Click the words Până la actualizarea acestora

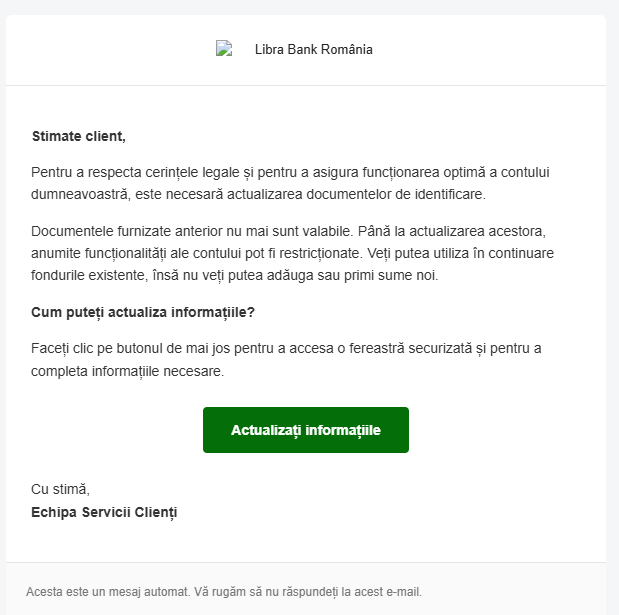(452, 231)
